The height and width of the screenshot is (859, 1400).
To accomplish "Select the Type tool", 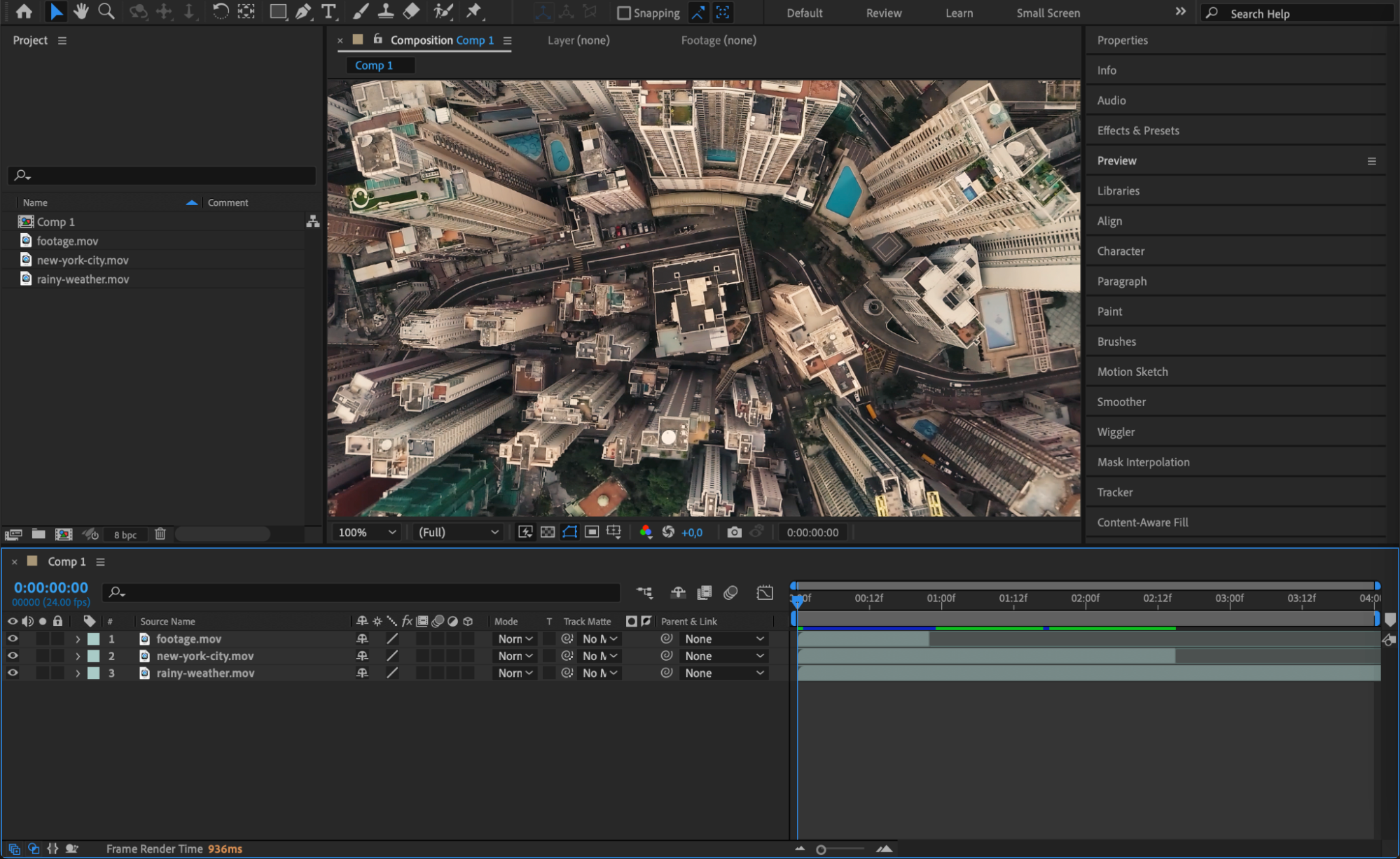I will click(328, 11).
